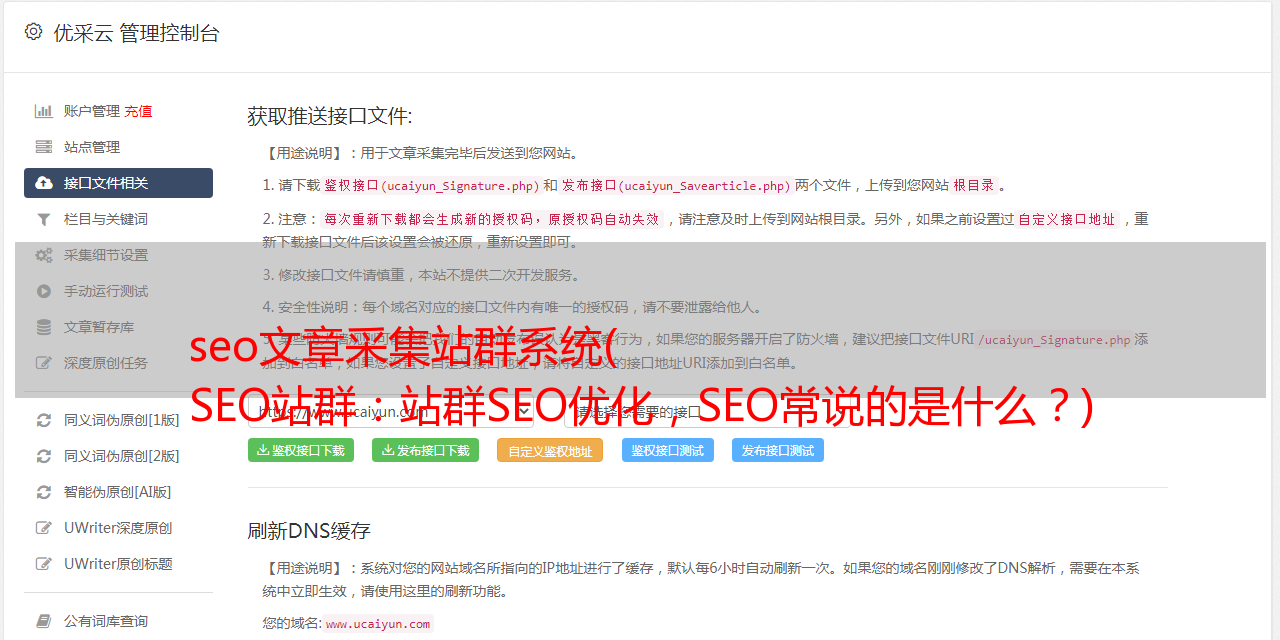The height and width of the screenshot is (640, 1280).
Task: Open UWriter原创标题 from the sidebar
Action: (118, 564)
